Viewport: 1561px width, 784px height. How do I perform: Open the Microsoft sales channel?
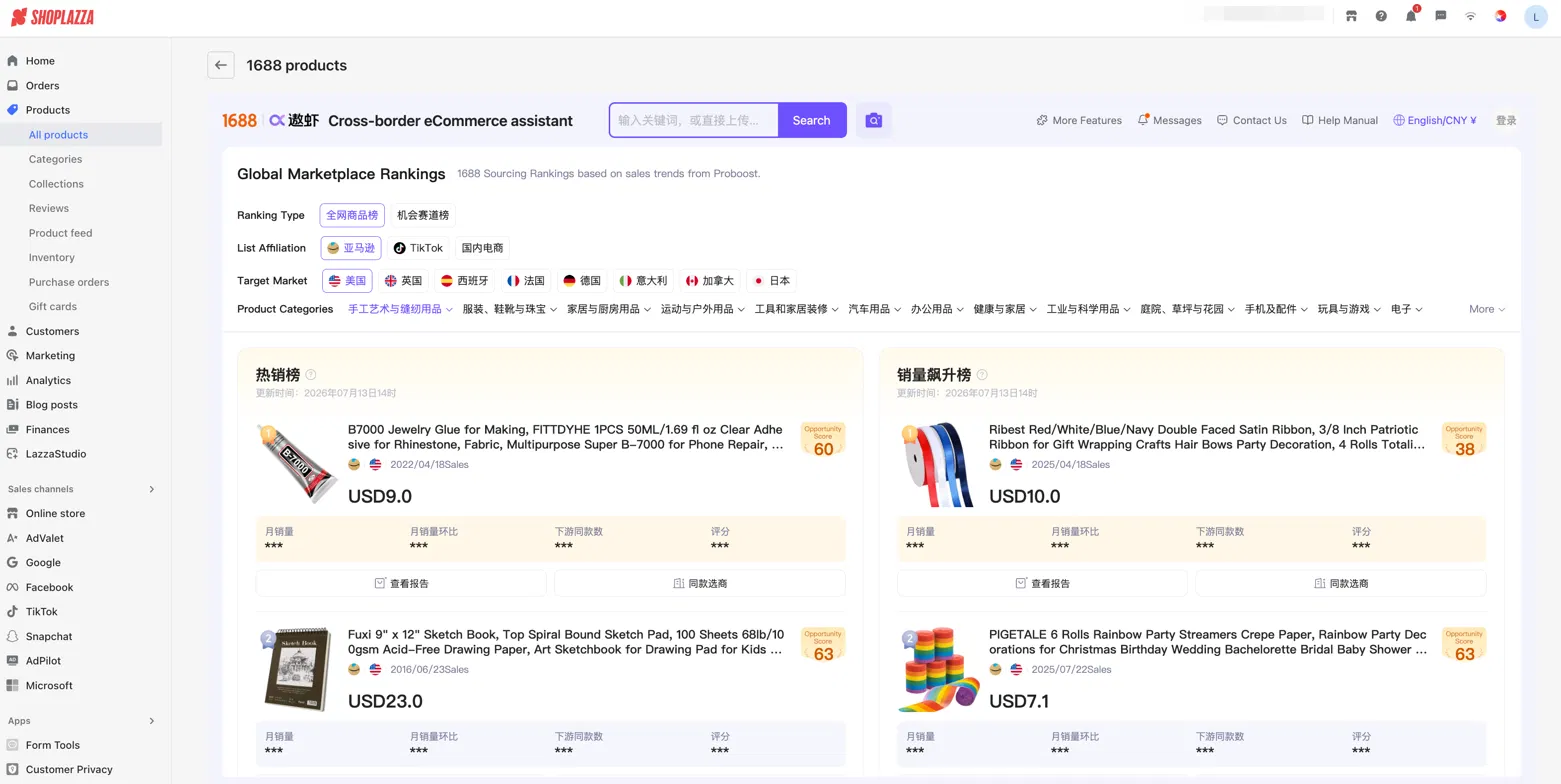click(x=49, y=686)
